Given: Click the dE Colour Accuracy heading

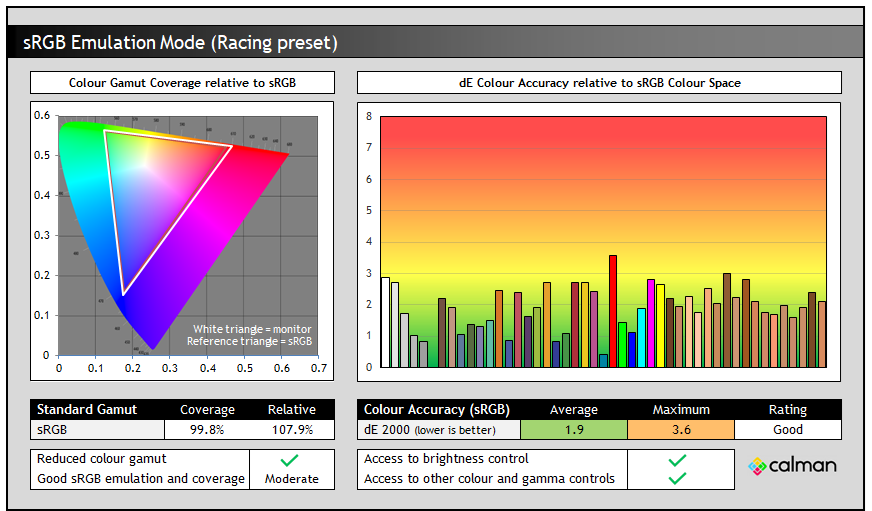Looking at the screenshot, I should pos(598,82).
